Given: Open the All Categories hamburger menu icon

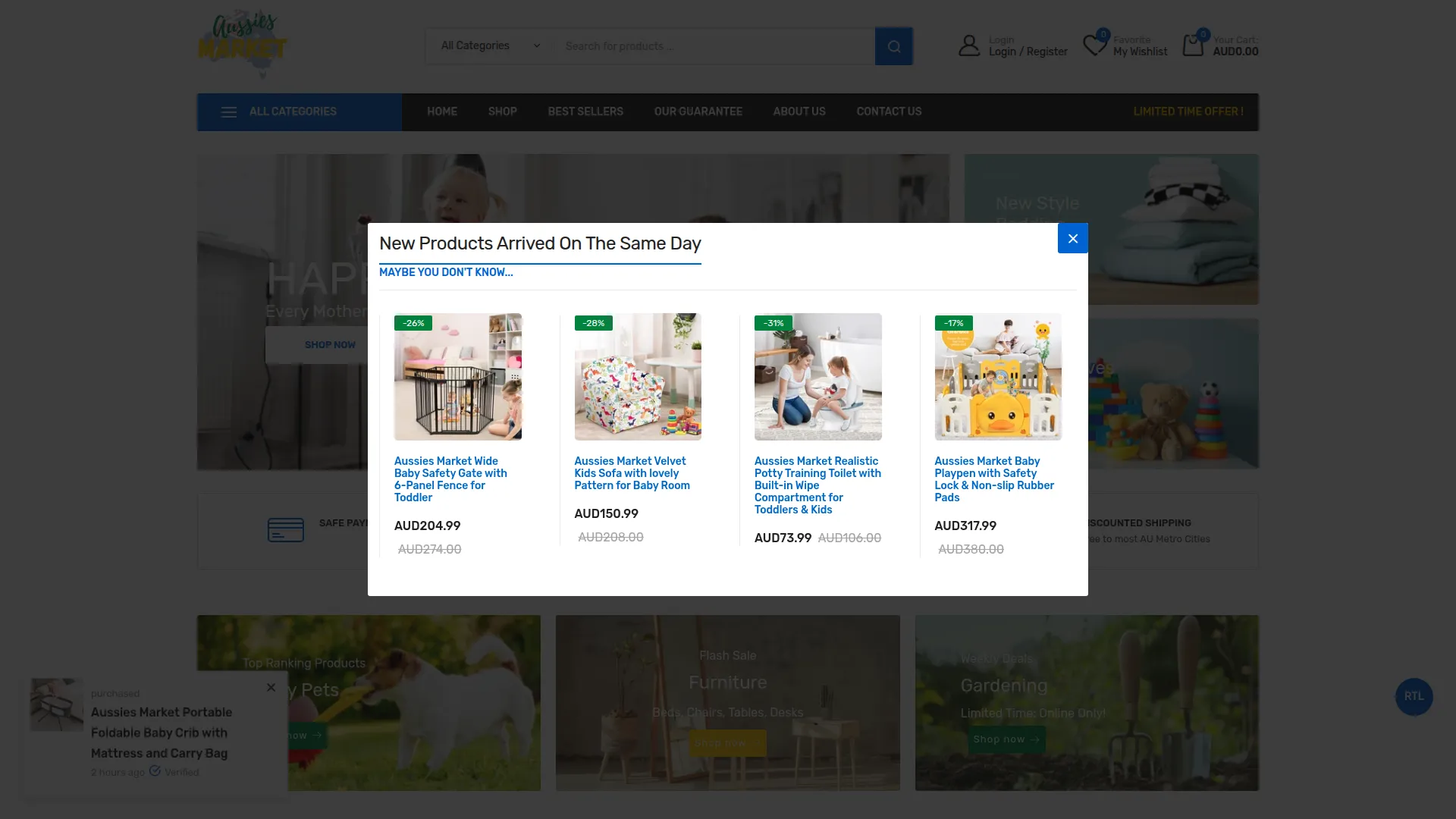Looking at the screenshot, I should 228,112.
